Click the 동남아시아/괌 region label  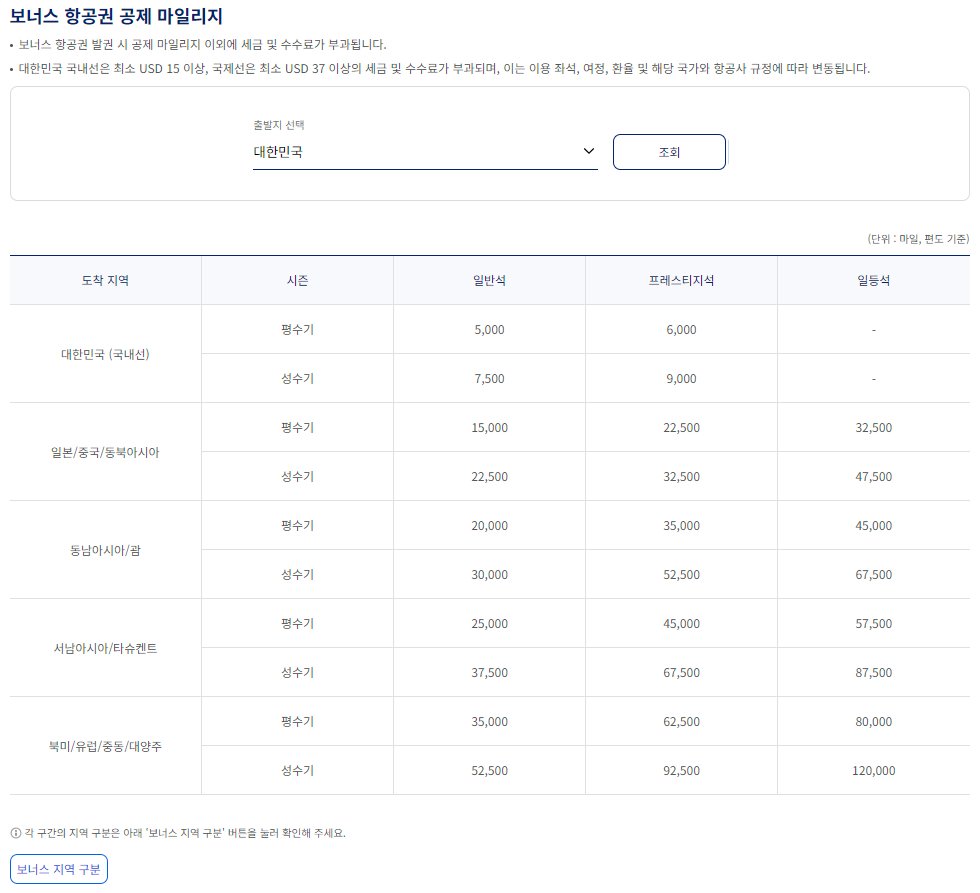[x=105, y=549]
